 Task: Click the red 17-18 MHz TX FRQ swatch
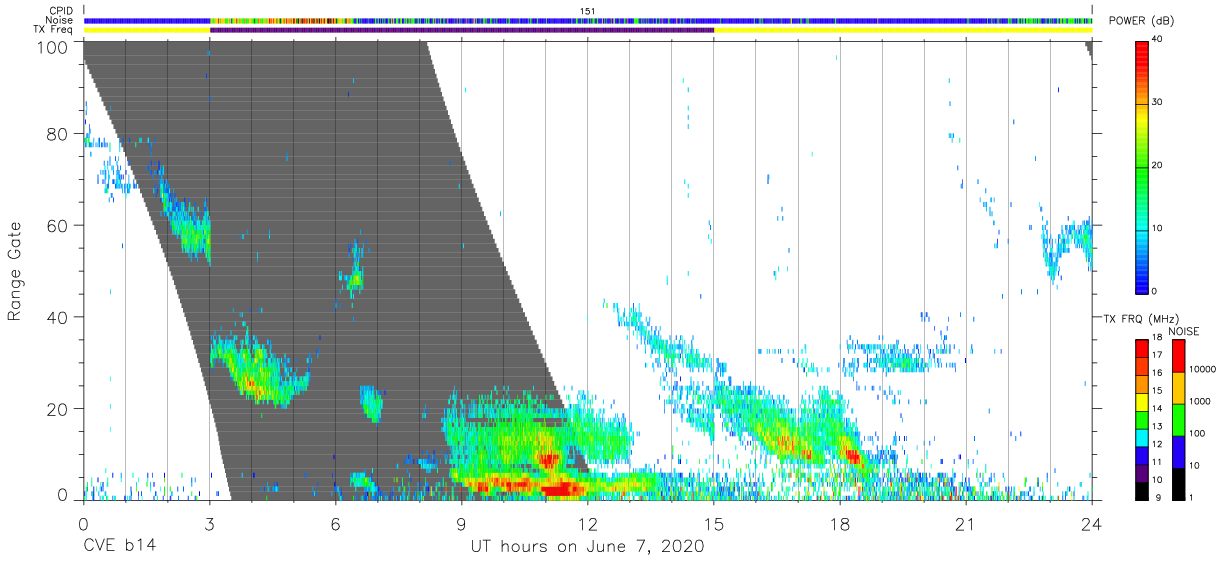[x=1141, y=349]
